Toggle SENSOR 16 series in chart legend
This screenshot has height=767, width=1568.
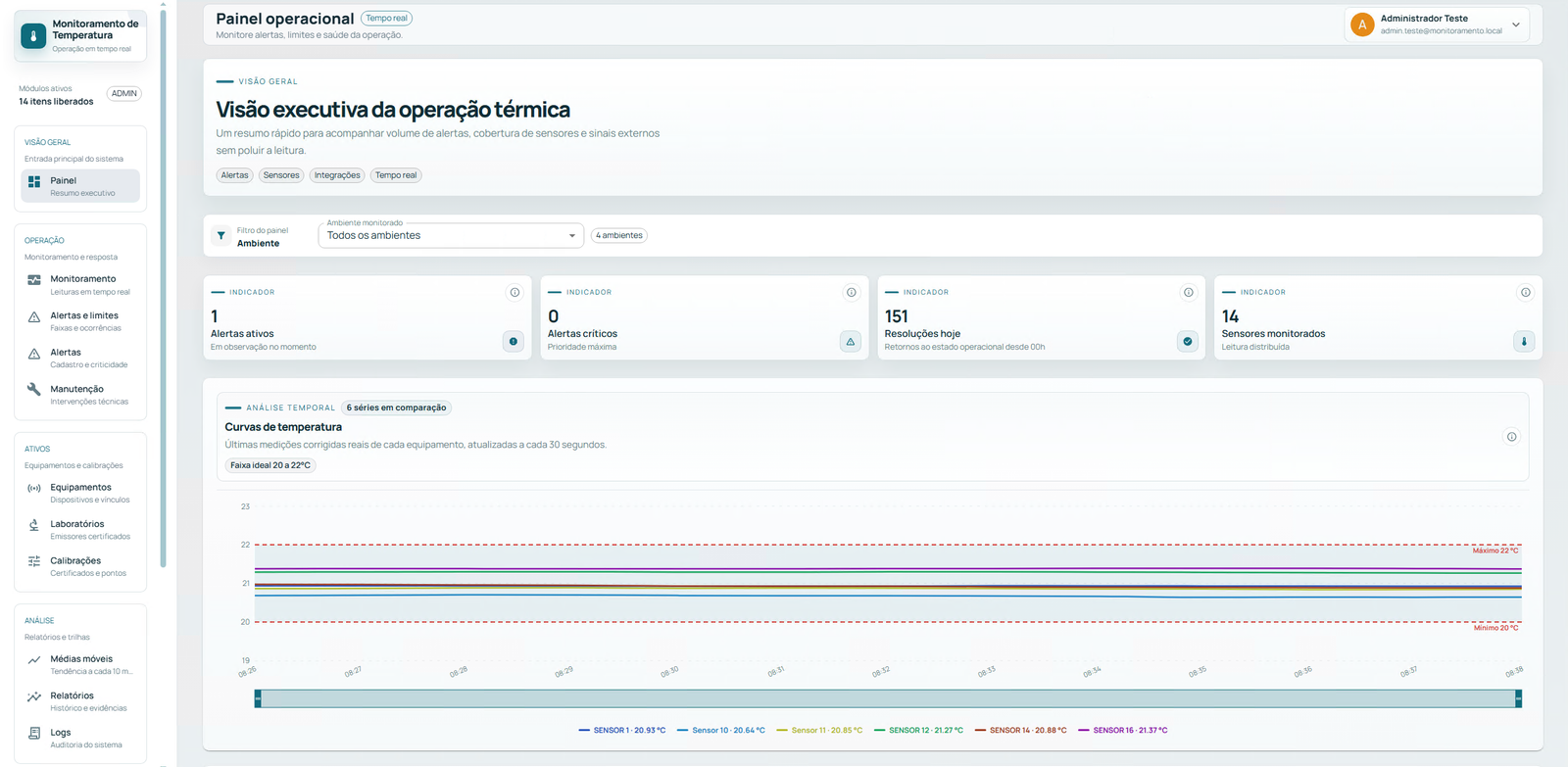pos(1123,730)
